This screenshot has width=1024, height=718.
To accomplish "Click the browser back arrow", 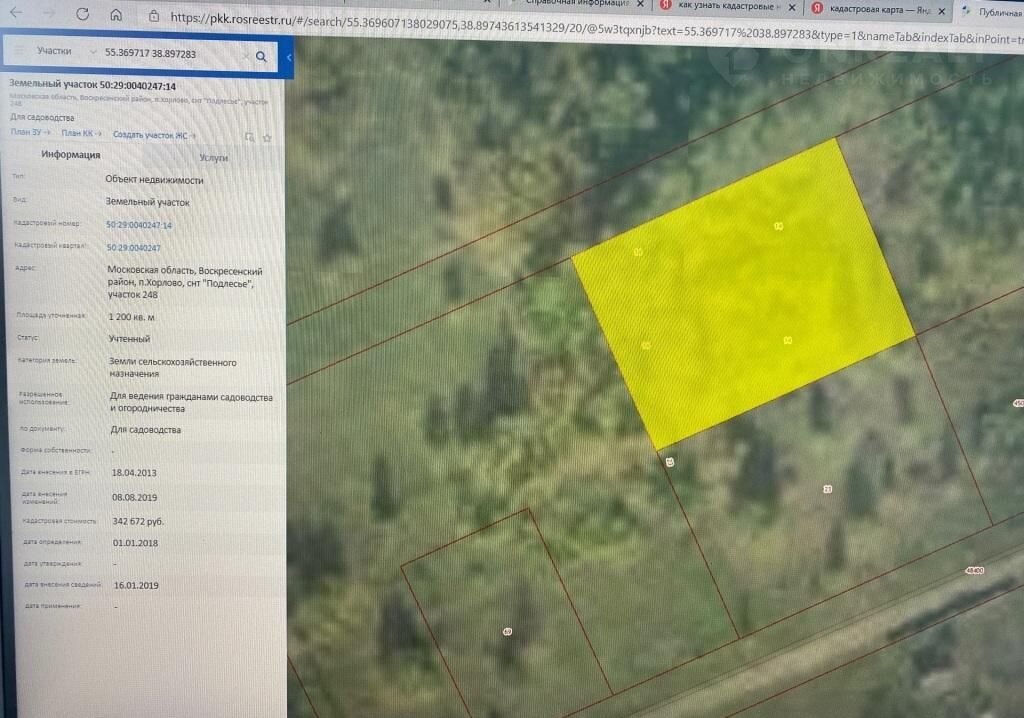I will click(x=17, y=15).
